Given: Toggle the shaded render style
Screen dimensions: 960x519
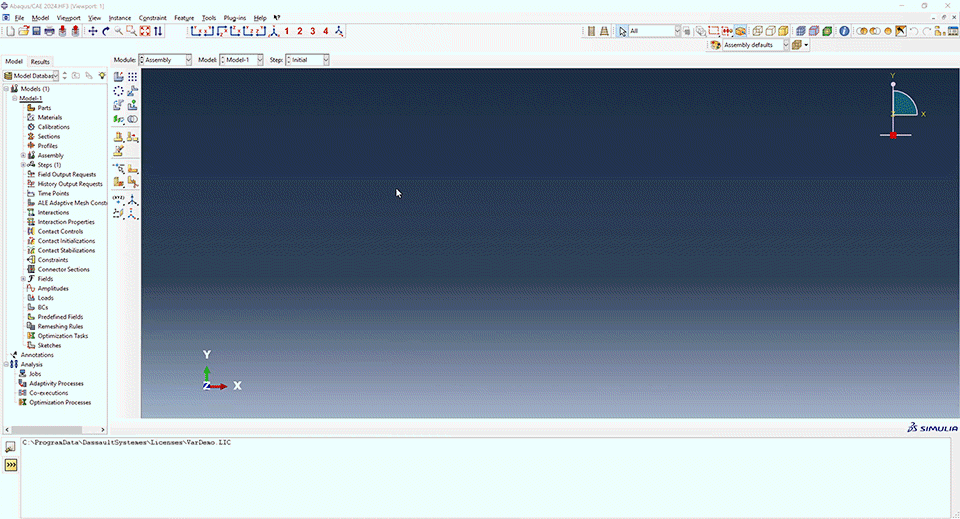Looking at the screenshot, I should (785, 31).
